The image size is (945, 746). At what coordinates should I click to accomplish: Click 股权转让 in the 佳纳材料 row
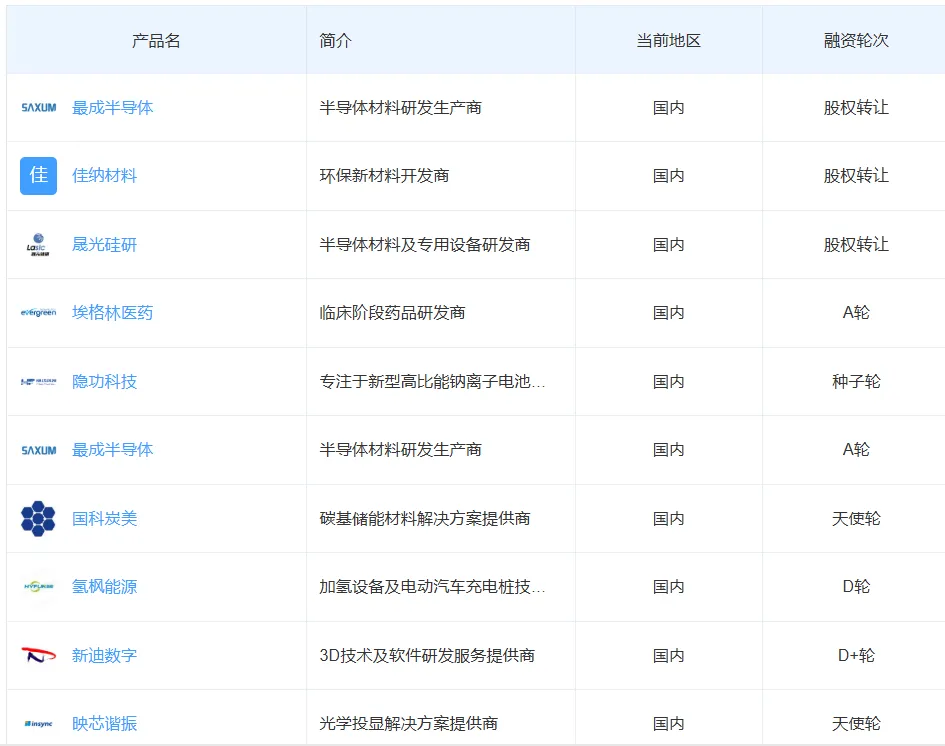pyautogui.click(x=856, y=175)
